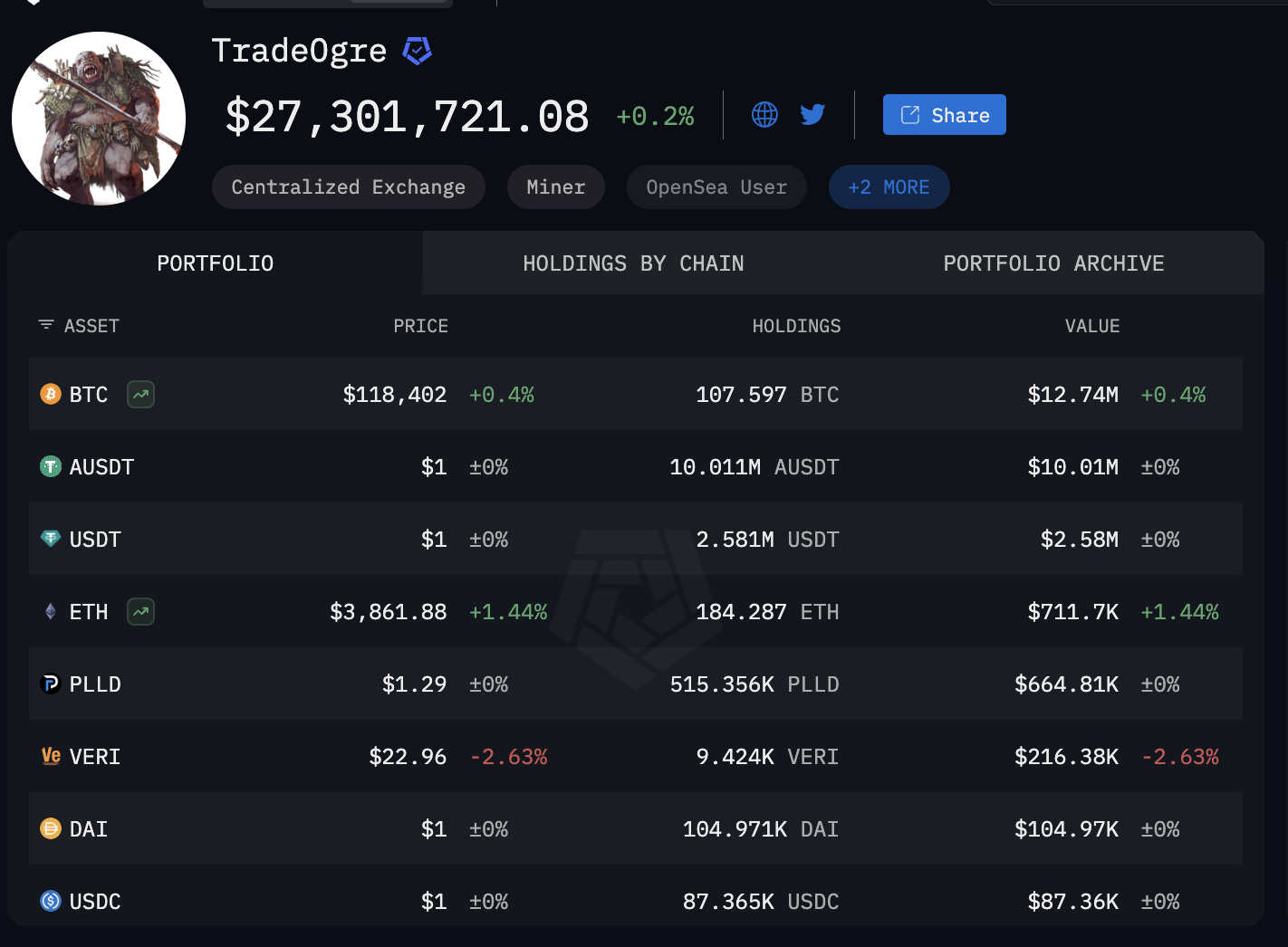Click the $12.74M BTC value
This screenshot has width=1288, height=947.
point(1073,395)
